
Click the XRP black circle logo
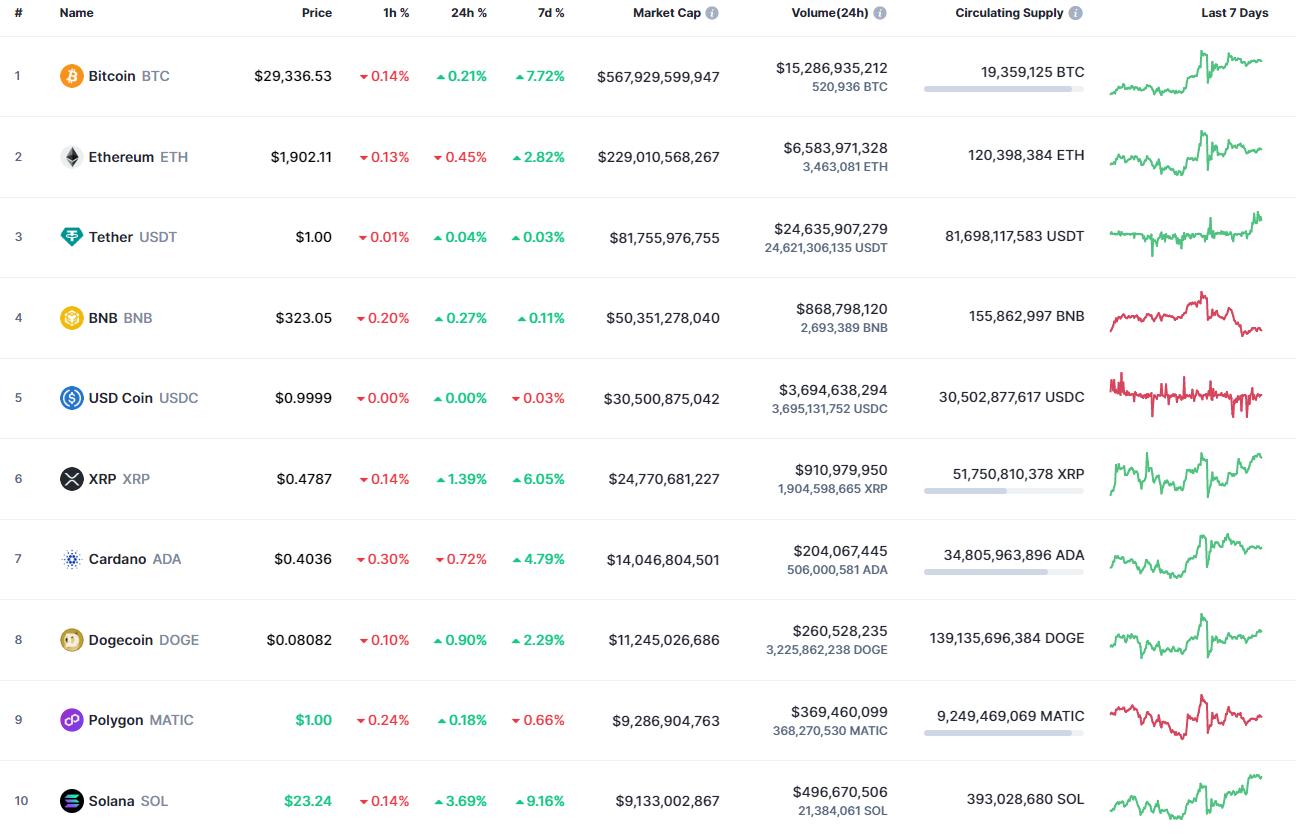click(70, 478)
